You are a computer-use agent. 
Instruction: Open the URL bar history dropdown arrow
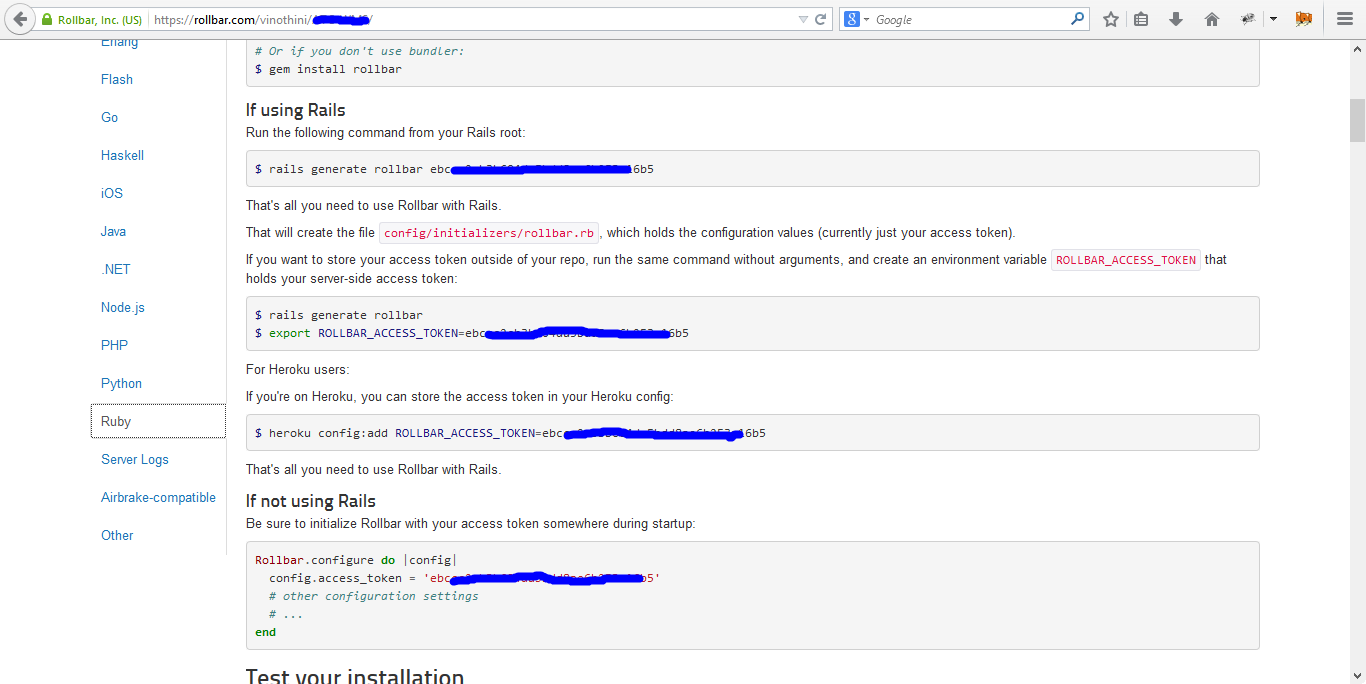point(803,19)
